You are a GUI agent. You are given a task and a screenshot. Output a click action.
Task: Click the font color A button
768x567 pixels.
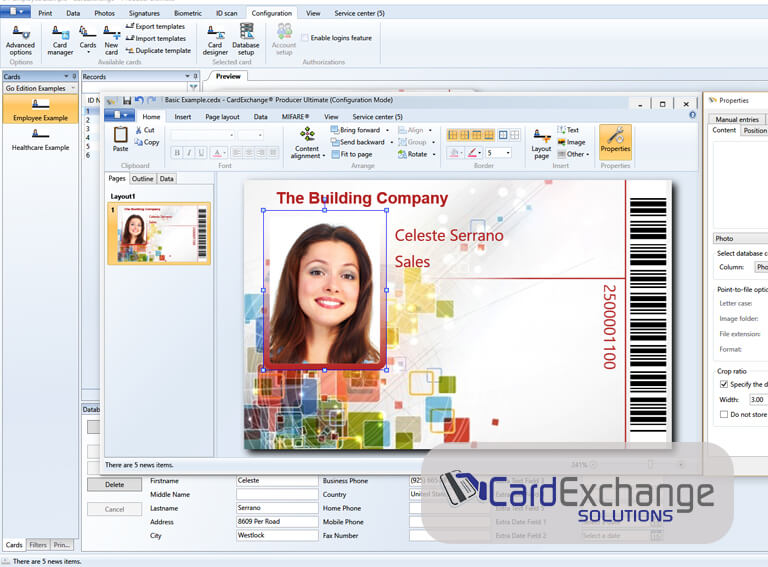coord(217,153)
